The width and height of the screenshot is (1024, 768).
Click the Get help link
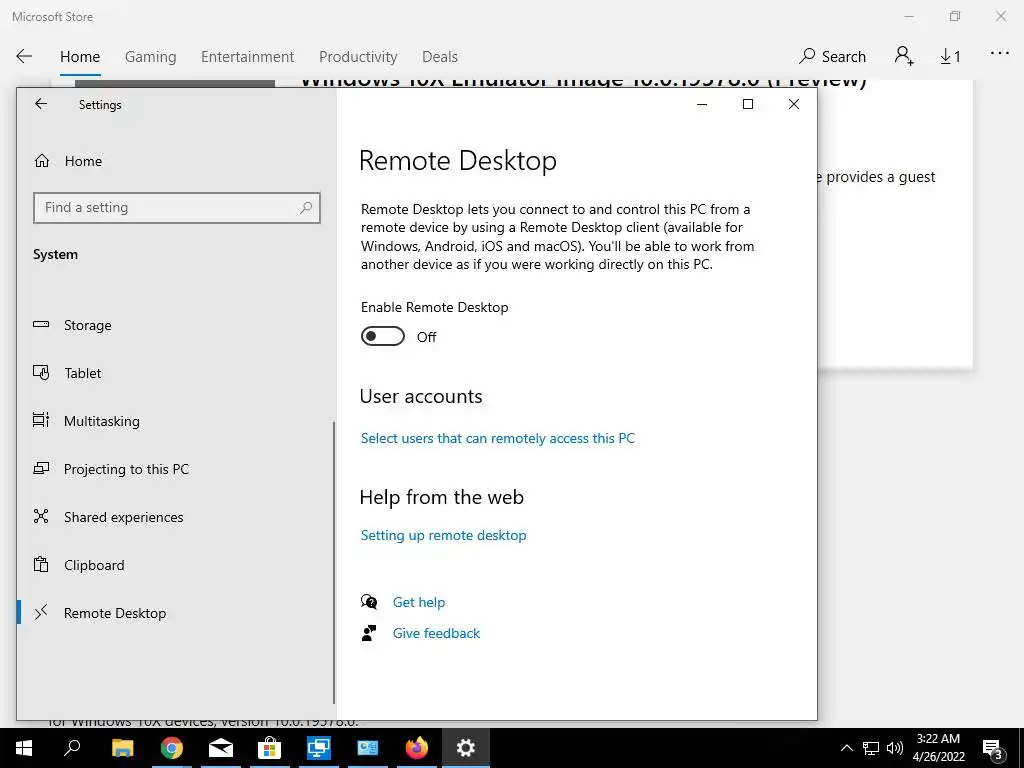(x=419, y=602)
